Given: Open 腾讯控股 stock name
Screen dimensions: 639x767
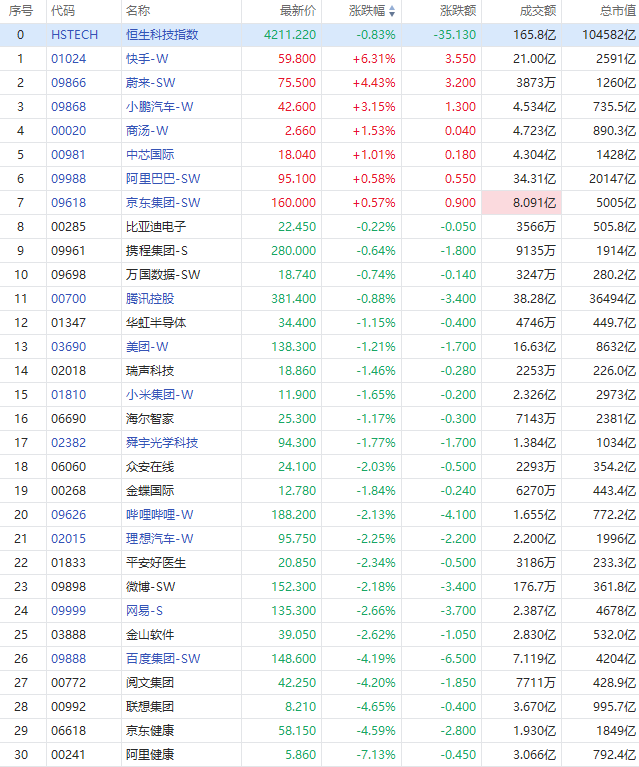Looking at the screenshot, I should click(x=150, y=298).
